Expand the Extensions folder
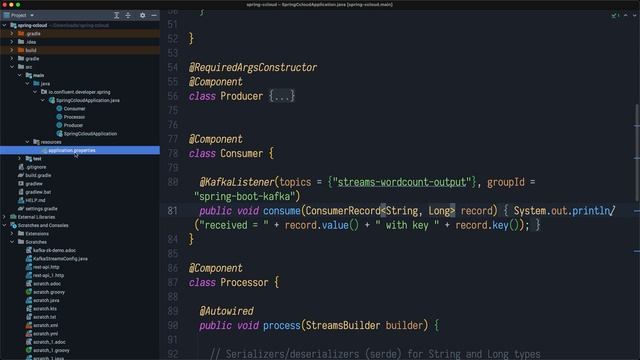 pyautogui.click(x=12, y=233)
